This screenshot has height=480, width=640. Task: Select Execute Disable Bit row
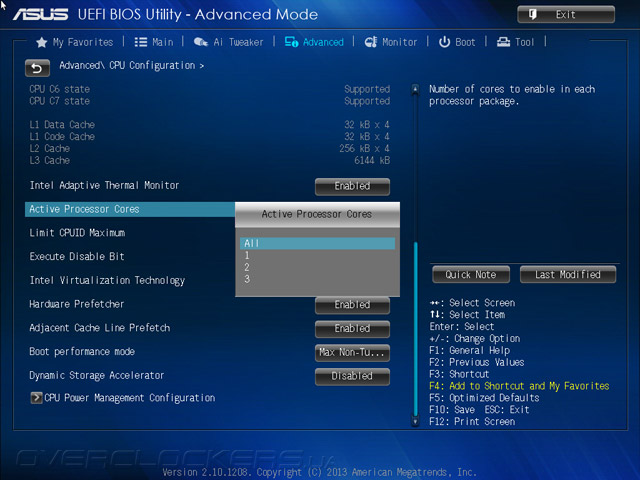(77, 256)
